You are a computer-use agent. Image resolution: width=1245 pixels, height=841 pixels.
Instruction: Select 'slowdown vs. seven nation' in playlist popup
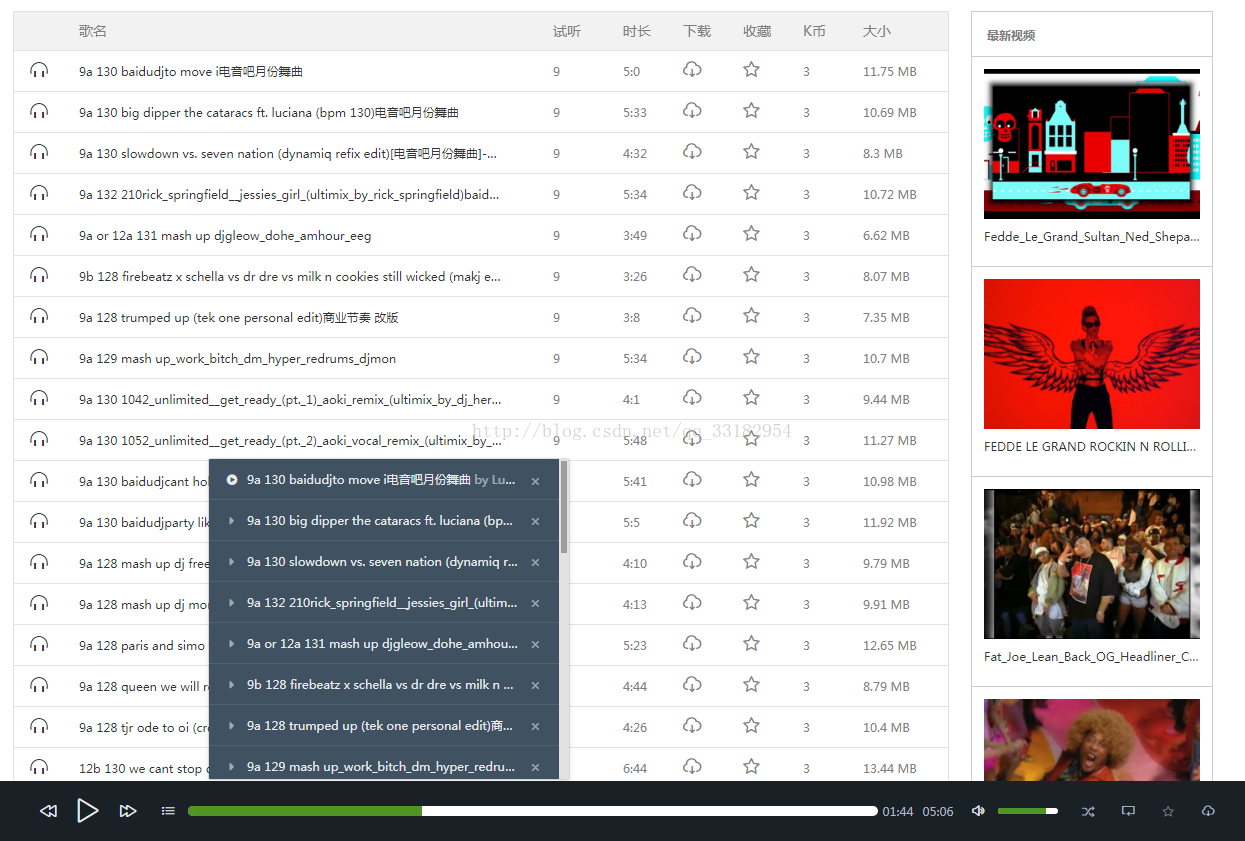pyautogui.click(x=382, y=562)
